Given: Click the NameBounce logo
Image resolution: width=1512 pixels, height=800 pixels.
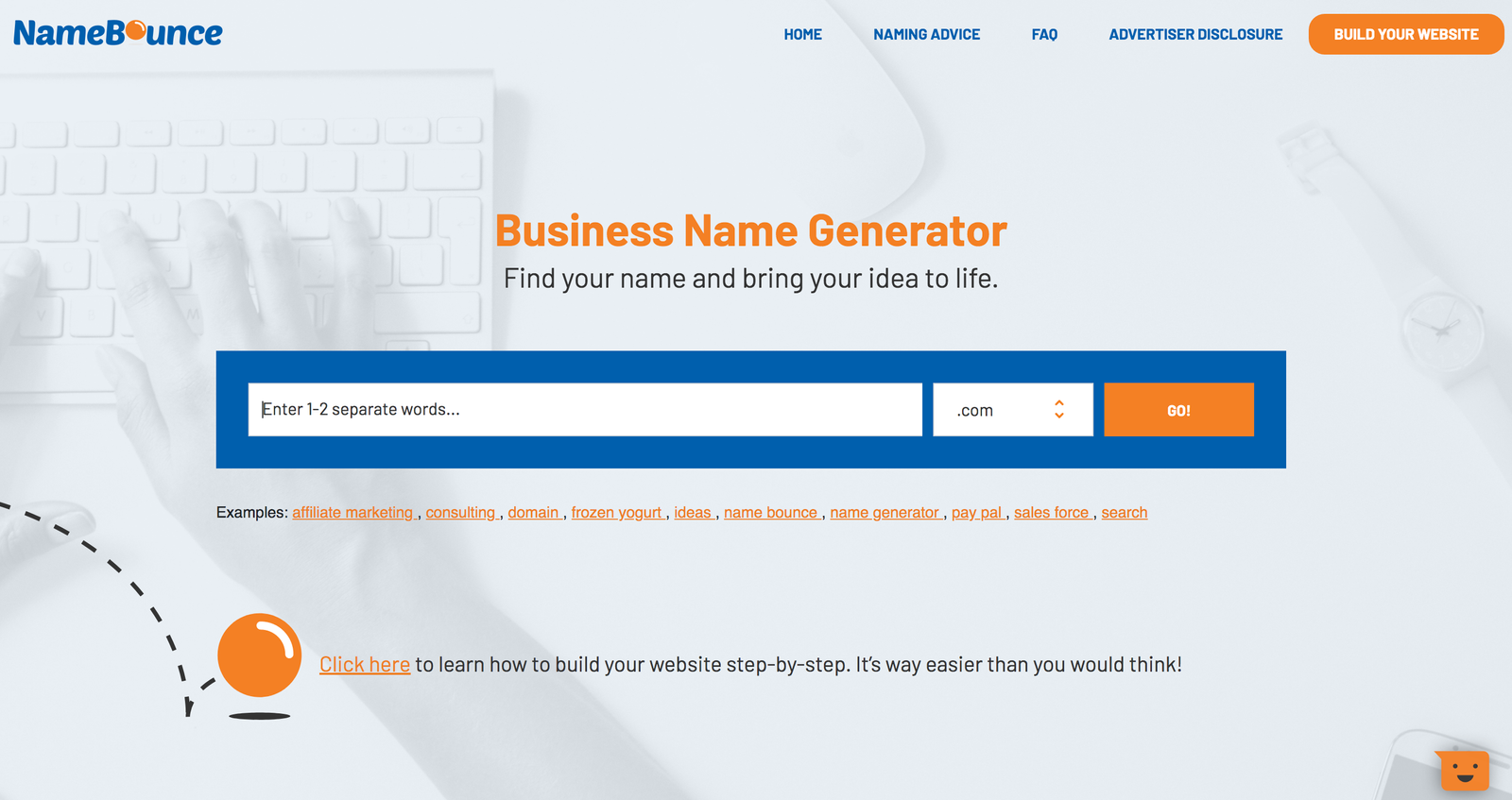Looking at the screenshot, I should (x=118, y=33).
